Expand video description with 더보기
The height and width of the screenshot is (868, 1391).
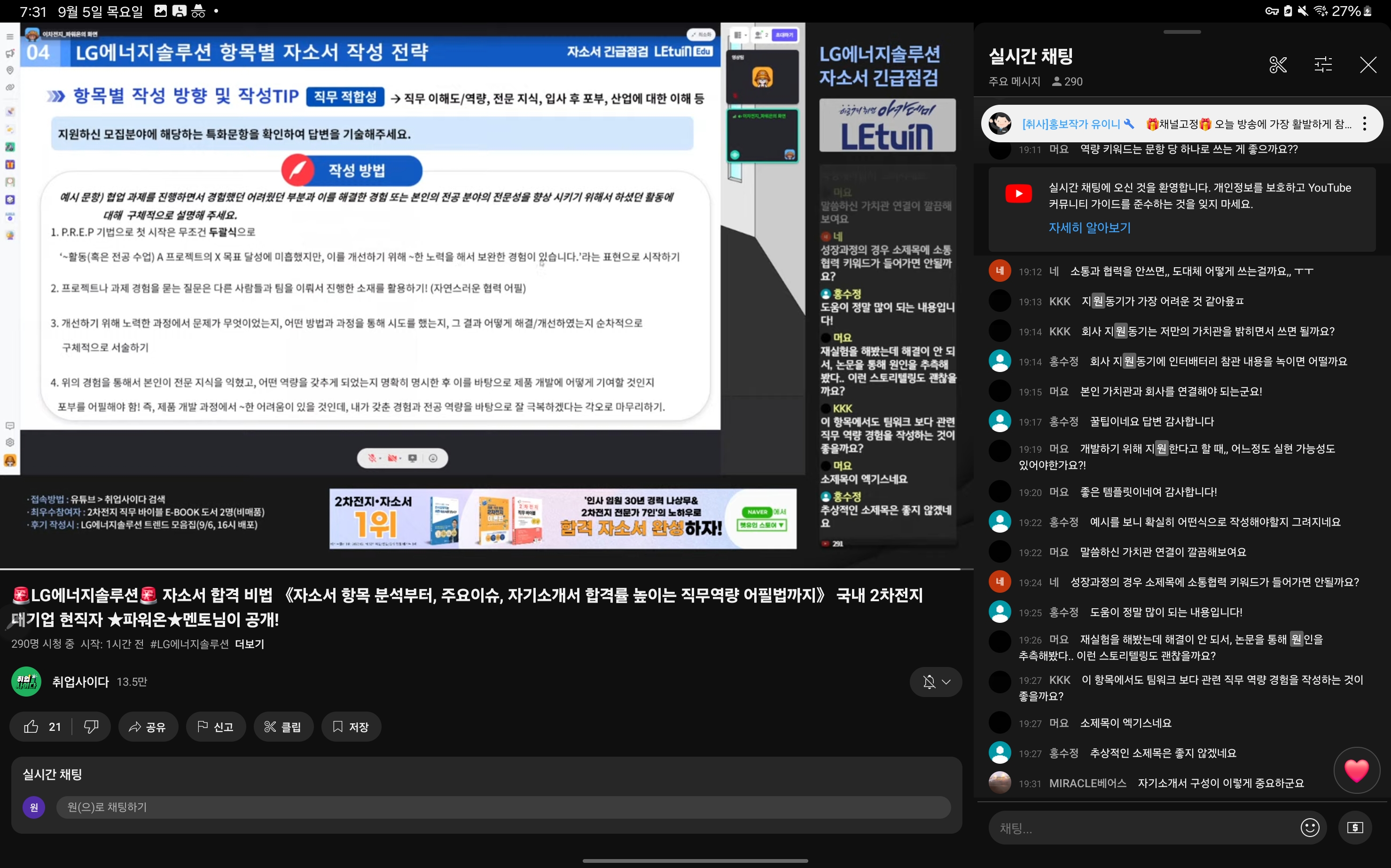[249, 644]
